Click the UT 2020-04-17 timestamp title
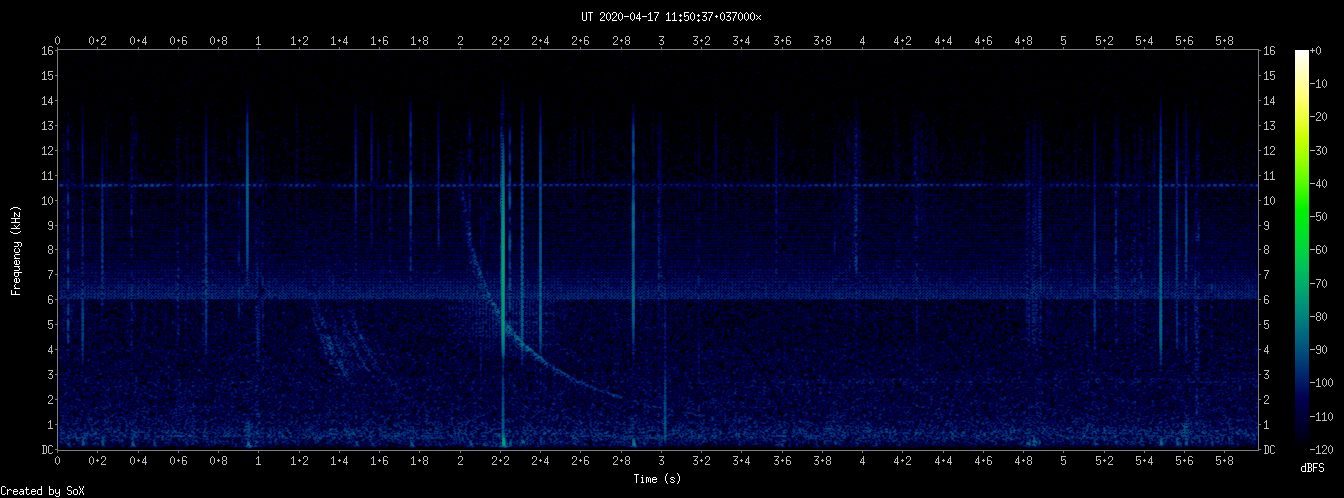This screenshot has width=1344, height=498. (671, 16)
